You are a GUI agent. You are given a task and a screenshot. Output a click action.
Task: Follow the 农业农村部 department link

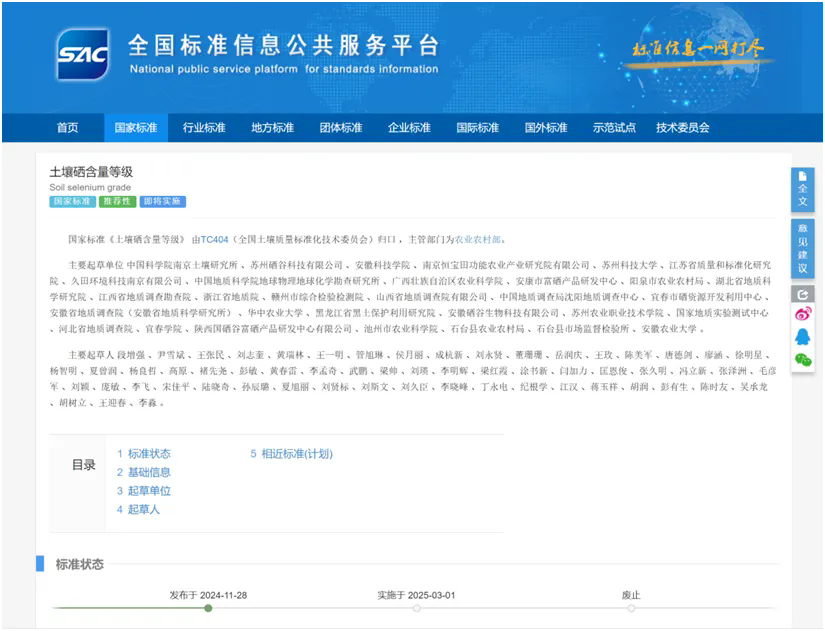(479, 240)
